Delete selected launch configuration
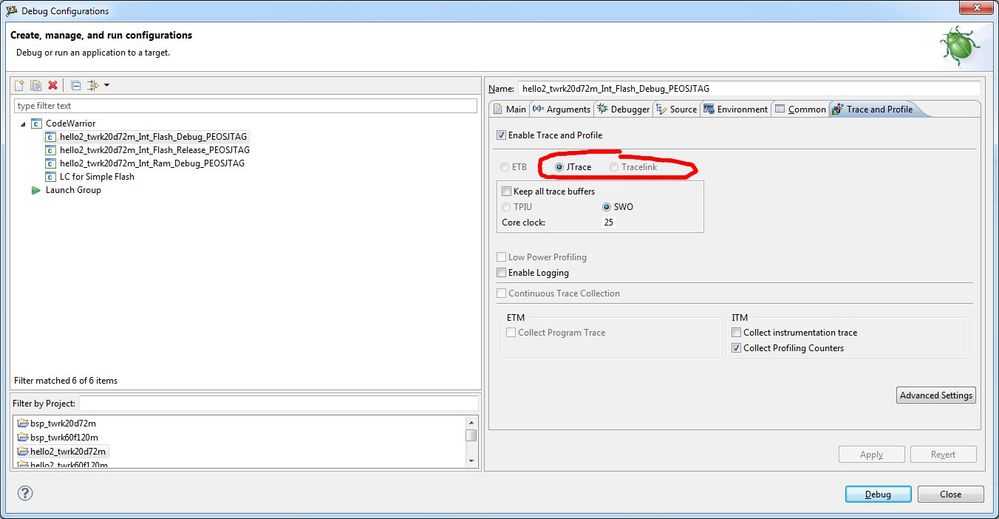Viewport: 999px width, 519px height. [x=53, y=85]
